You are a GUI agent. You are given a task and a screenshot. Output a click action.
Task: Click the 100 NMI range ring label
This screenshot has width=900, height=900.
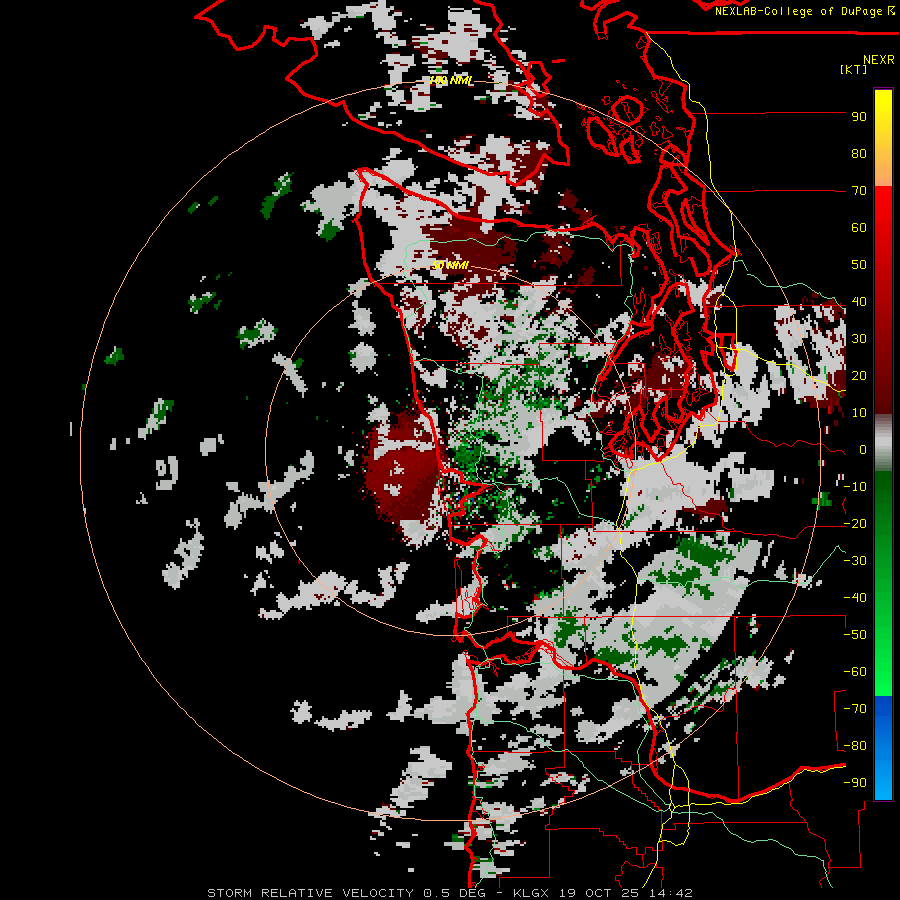pos(451,80)
